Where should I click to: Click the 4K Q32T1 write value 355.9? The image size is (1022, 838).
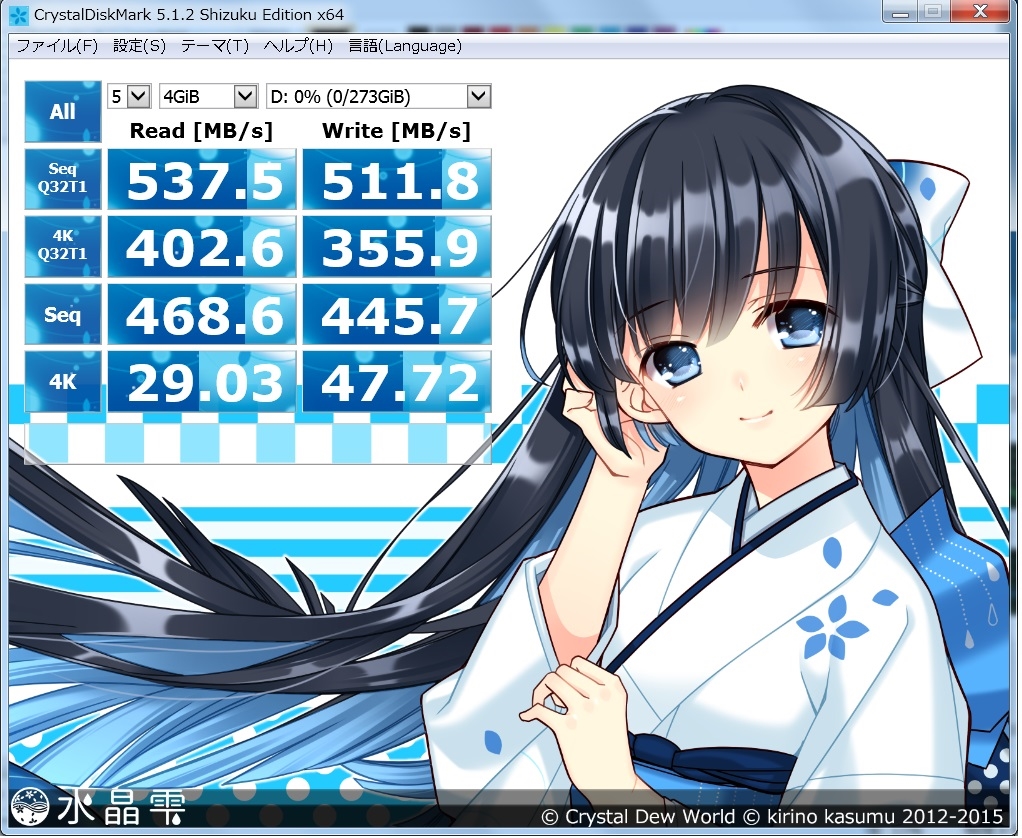point(397,247)
